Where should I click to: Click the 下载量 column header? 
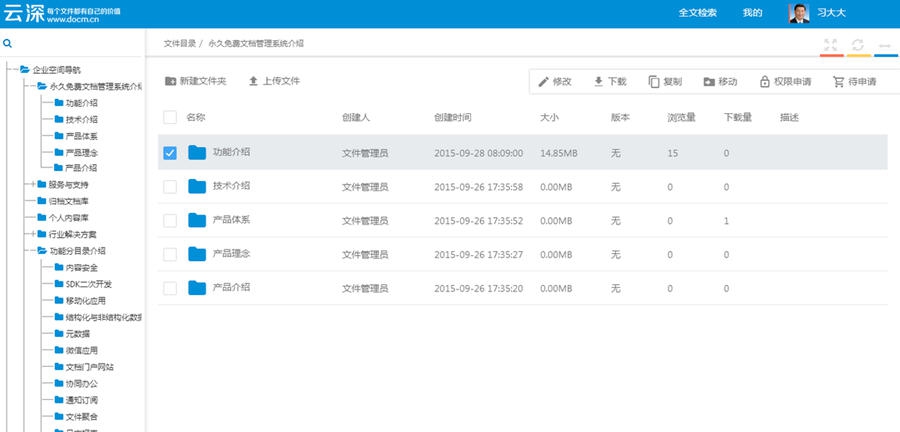[x=738, y=118]
